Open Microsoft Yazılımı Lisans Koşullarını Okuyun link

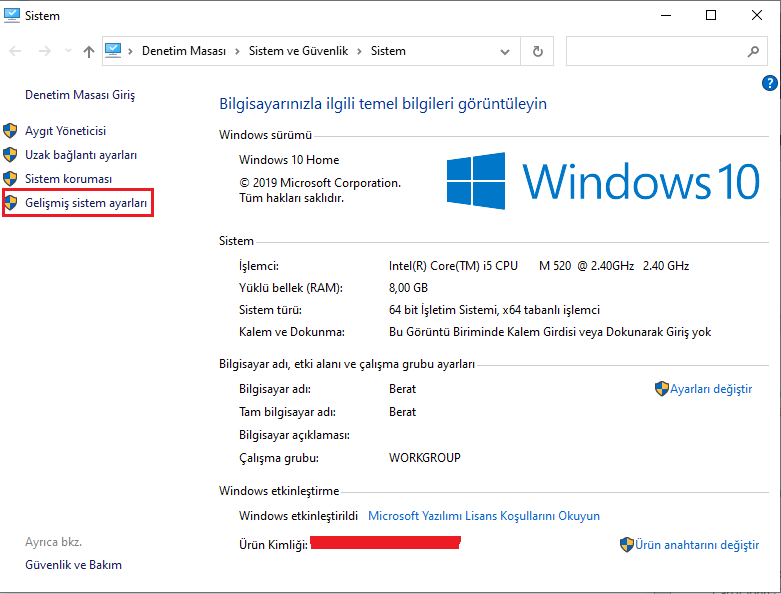(484, 516)
